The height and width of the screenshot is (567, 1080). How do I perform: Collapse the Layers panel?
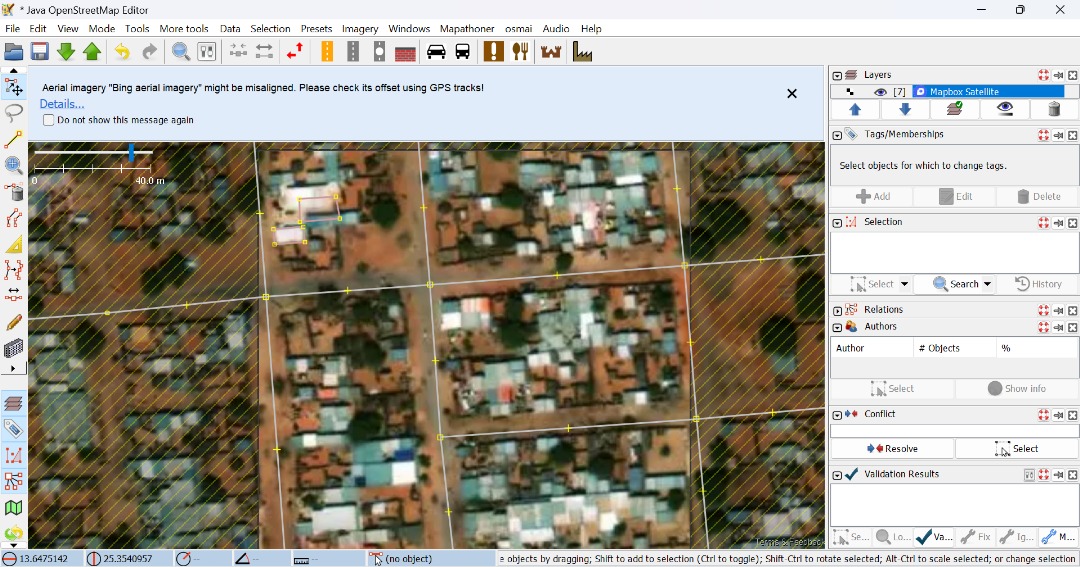pyautogui.click(x=837, y=75)
